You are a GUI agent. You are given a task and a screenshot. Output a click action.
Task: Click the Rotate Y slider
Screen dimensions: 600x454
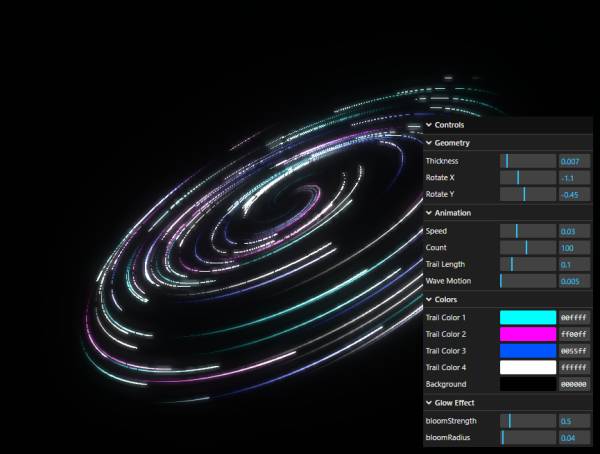pos(527,195)
